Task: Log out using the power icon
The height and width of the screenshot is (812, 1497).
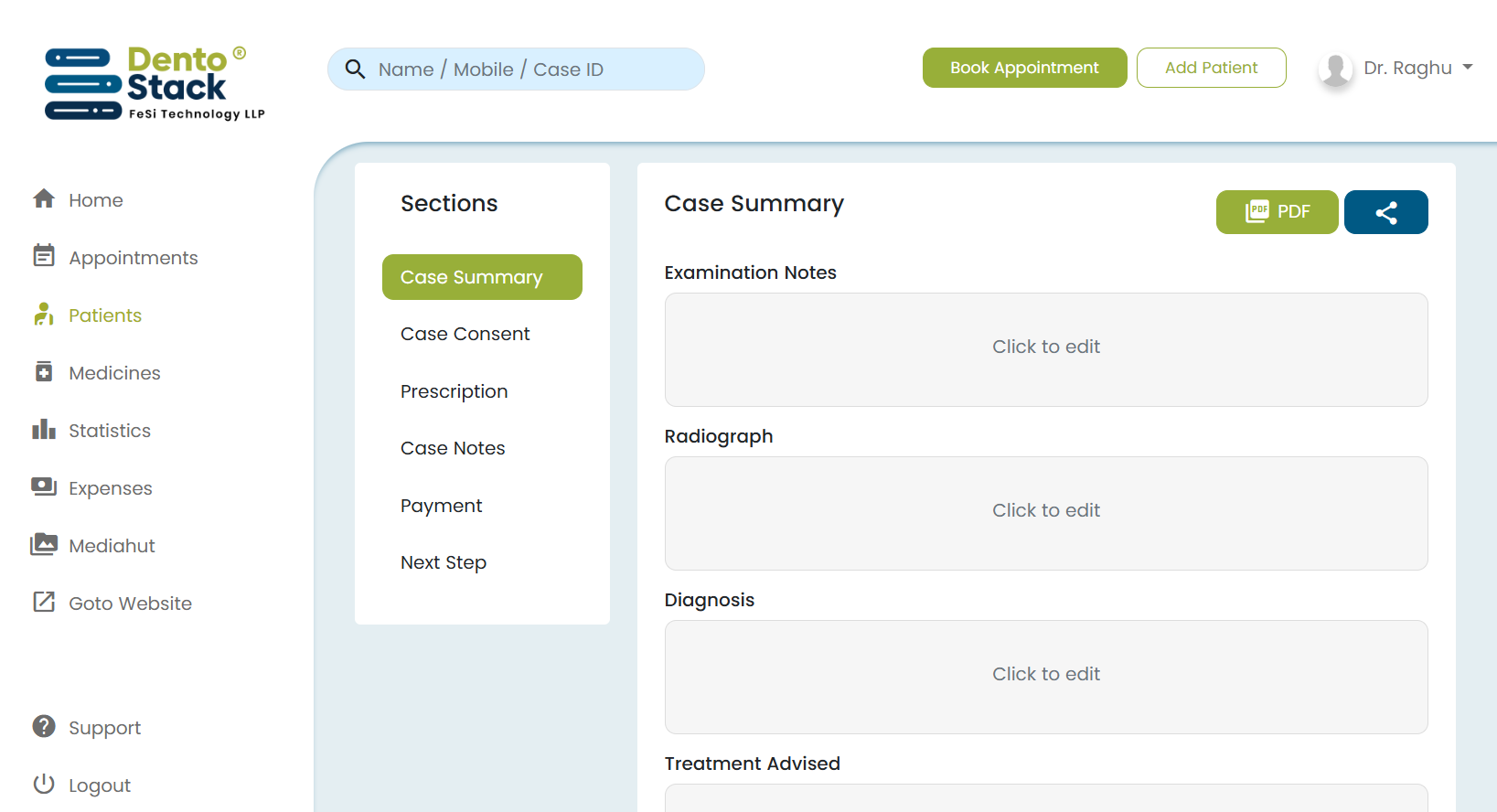Action: (x=44, y=784)
